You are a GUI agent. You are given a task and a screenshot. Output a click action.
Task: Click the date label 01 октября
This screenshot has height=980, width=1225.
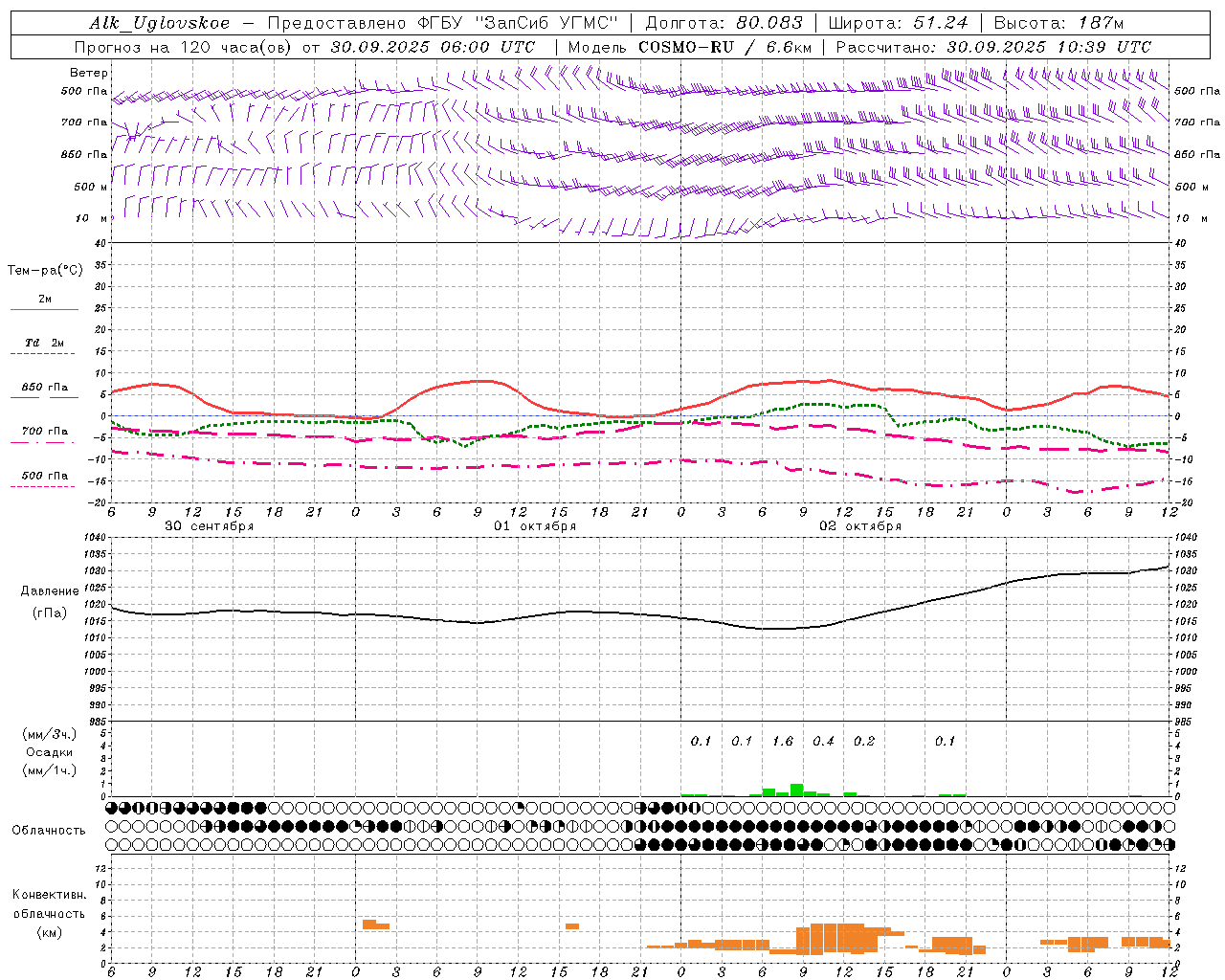(535, 526)
